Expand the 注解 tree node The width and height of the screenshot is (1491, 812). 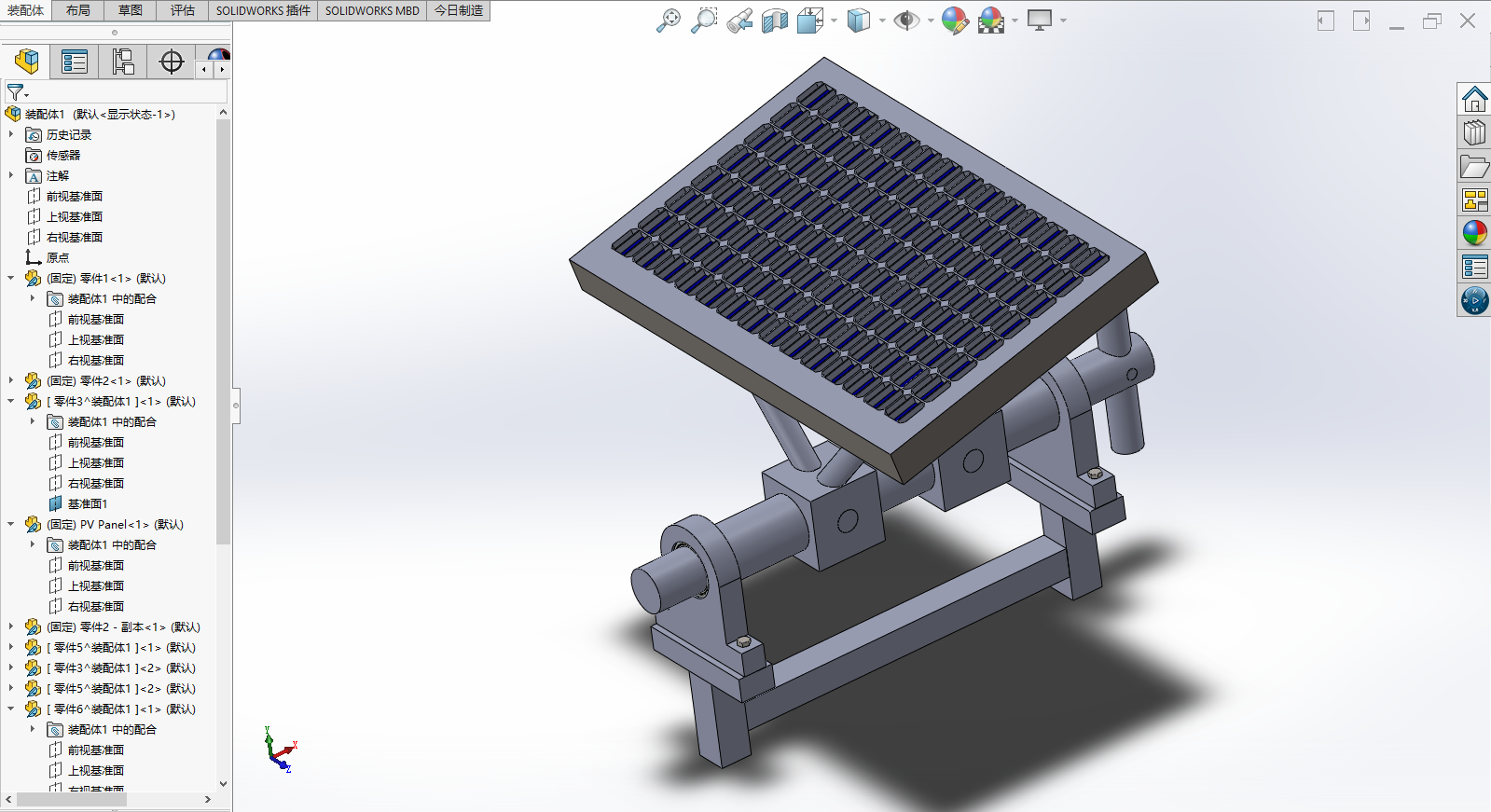(x=11, y=175)
